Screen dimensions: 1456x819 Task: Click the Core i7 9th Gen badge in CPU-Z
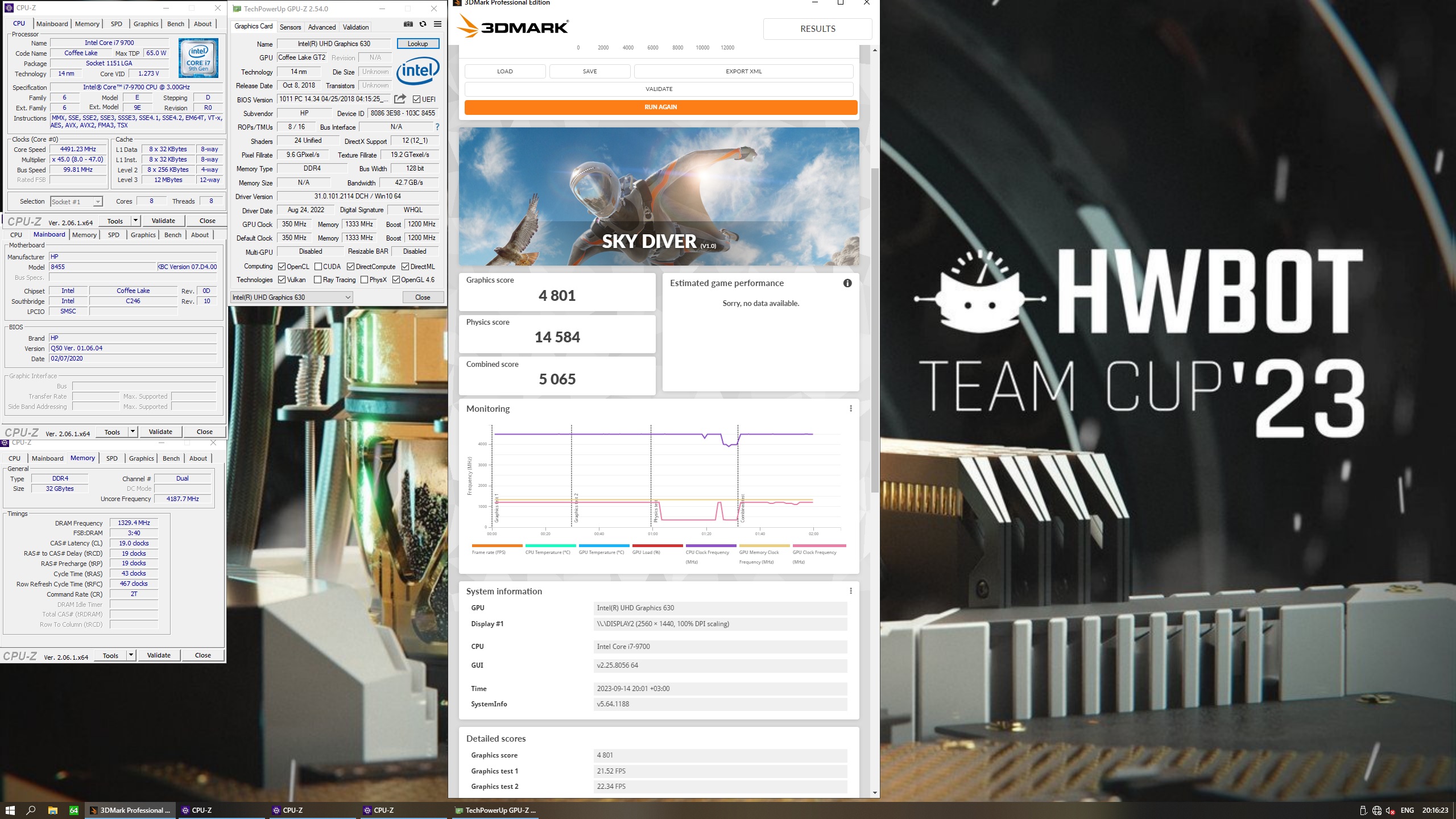[x=198, y=58]
